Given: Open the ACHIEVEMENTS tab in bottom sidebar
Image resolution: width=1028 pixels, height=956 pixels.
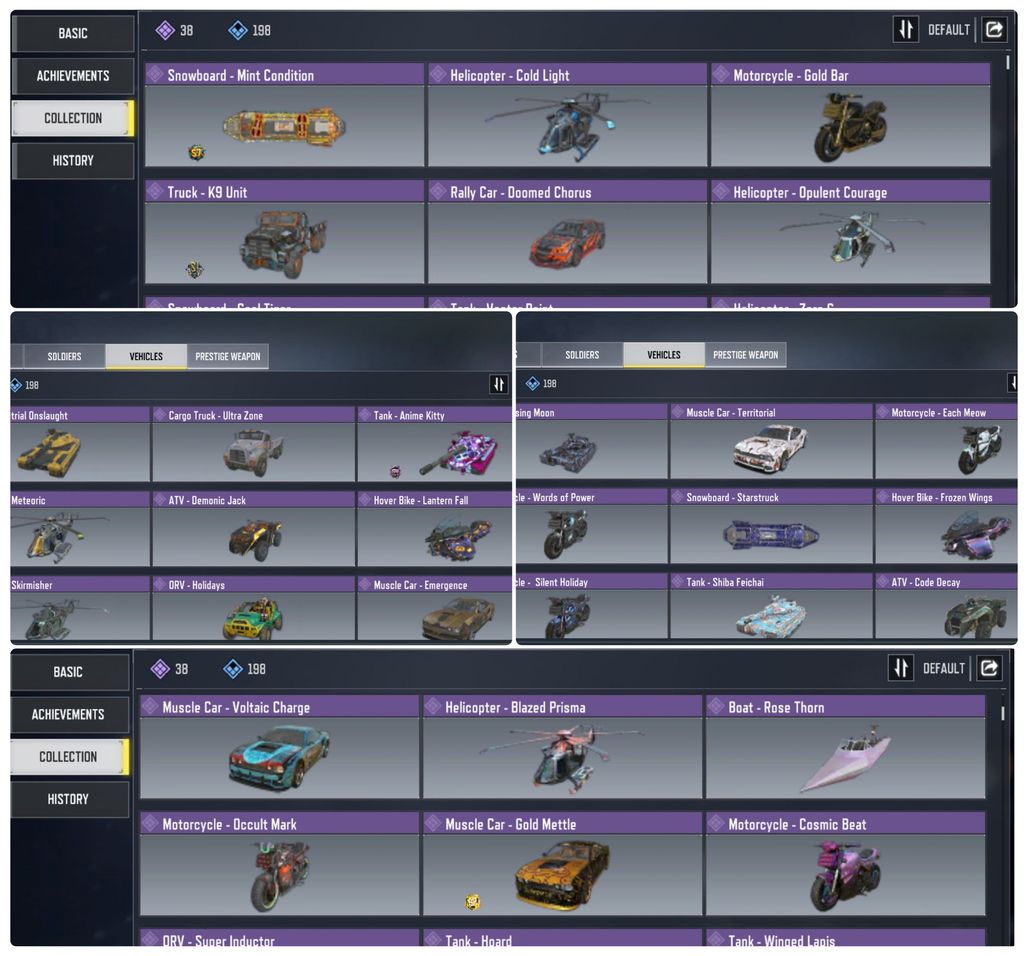Looking at the screenshot, I should pos(68,715).
